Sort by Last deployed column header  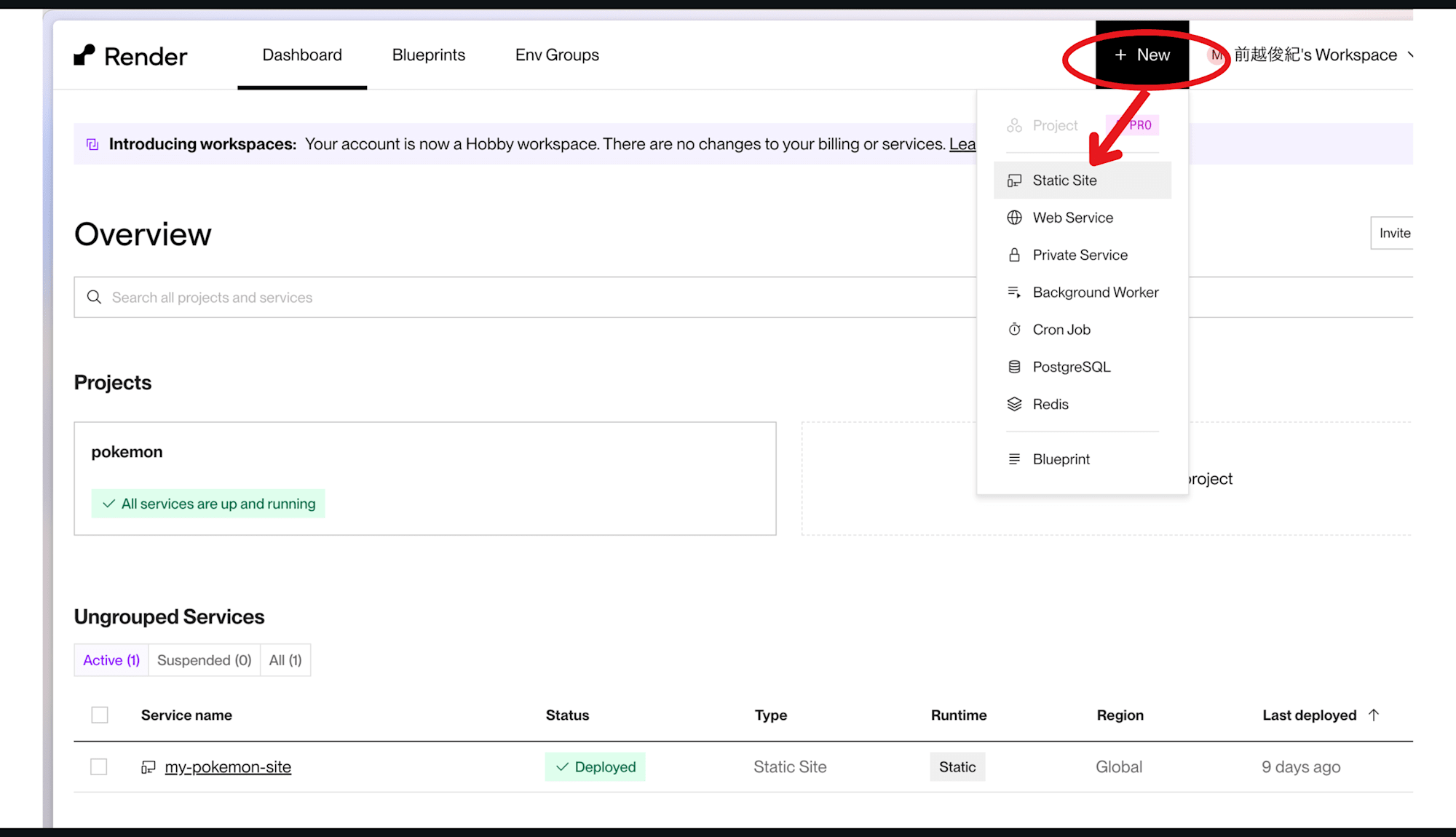(x=1310, y=715)
